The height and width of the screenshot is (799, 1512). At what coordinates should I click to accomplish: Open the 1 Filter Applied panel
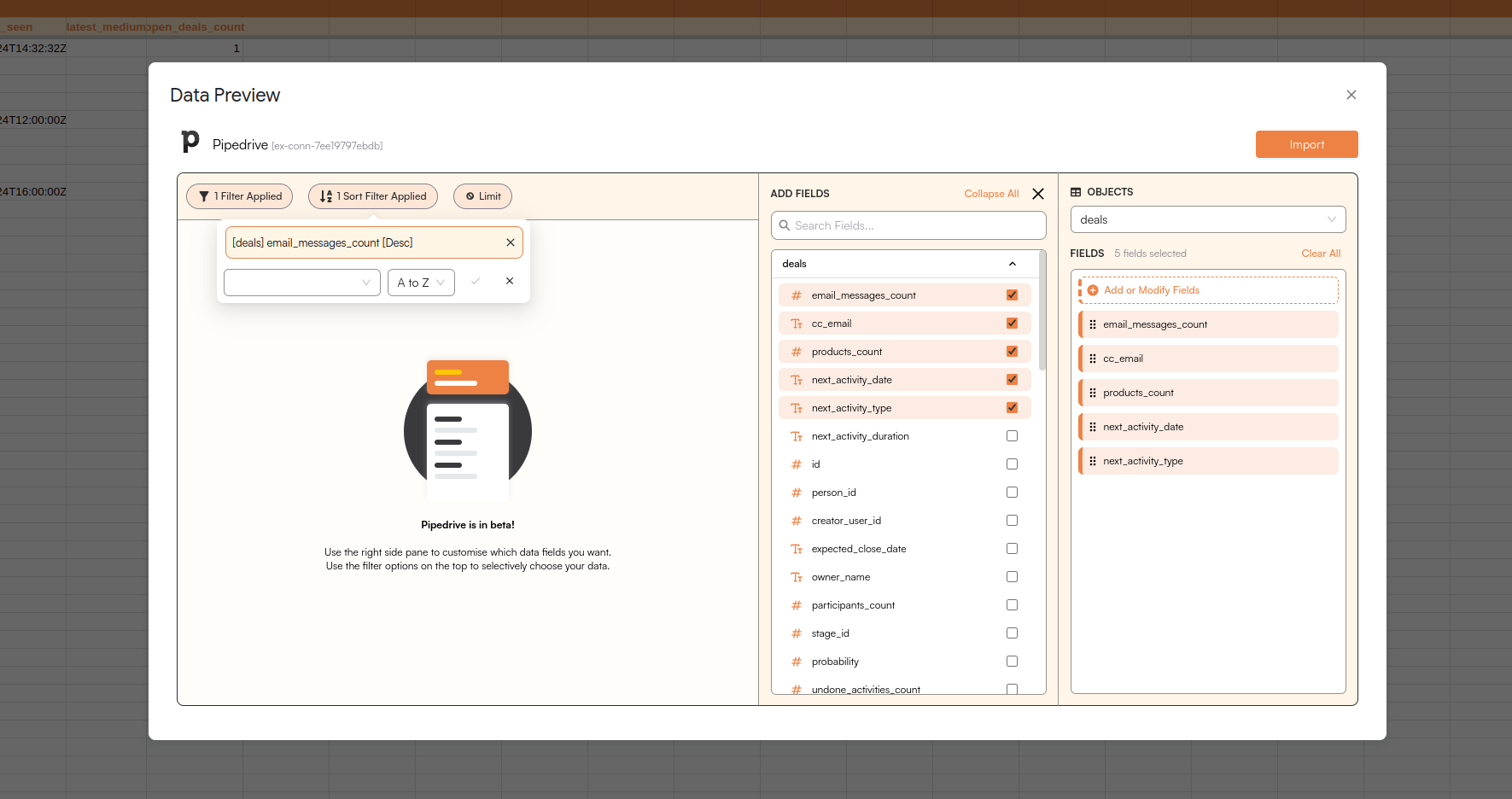pos(240,196)
